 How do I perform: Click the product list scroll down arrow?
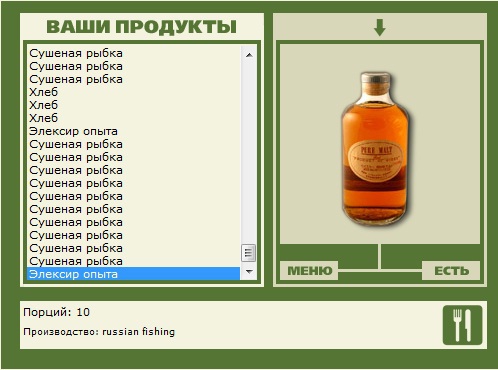pyautogui.click(x=249, y=272)
